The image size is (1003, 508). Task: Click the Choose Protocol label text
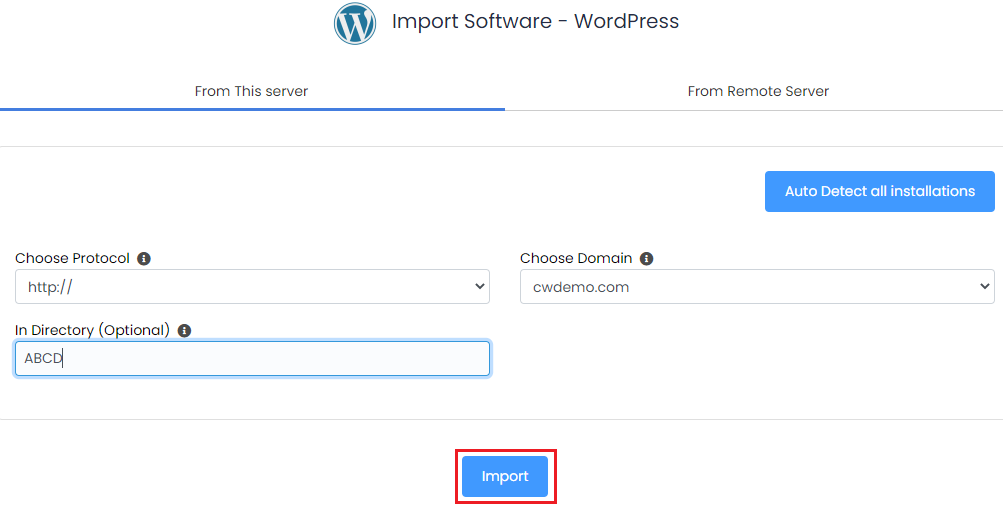point(72,259)
